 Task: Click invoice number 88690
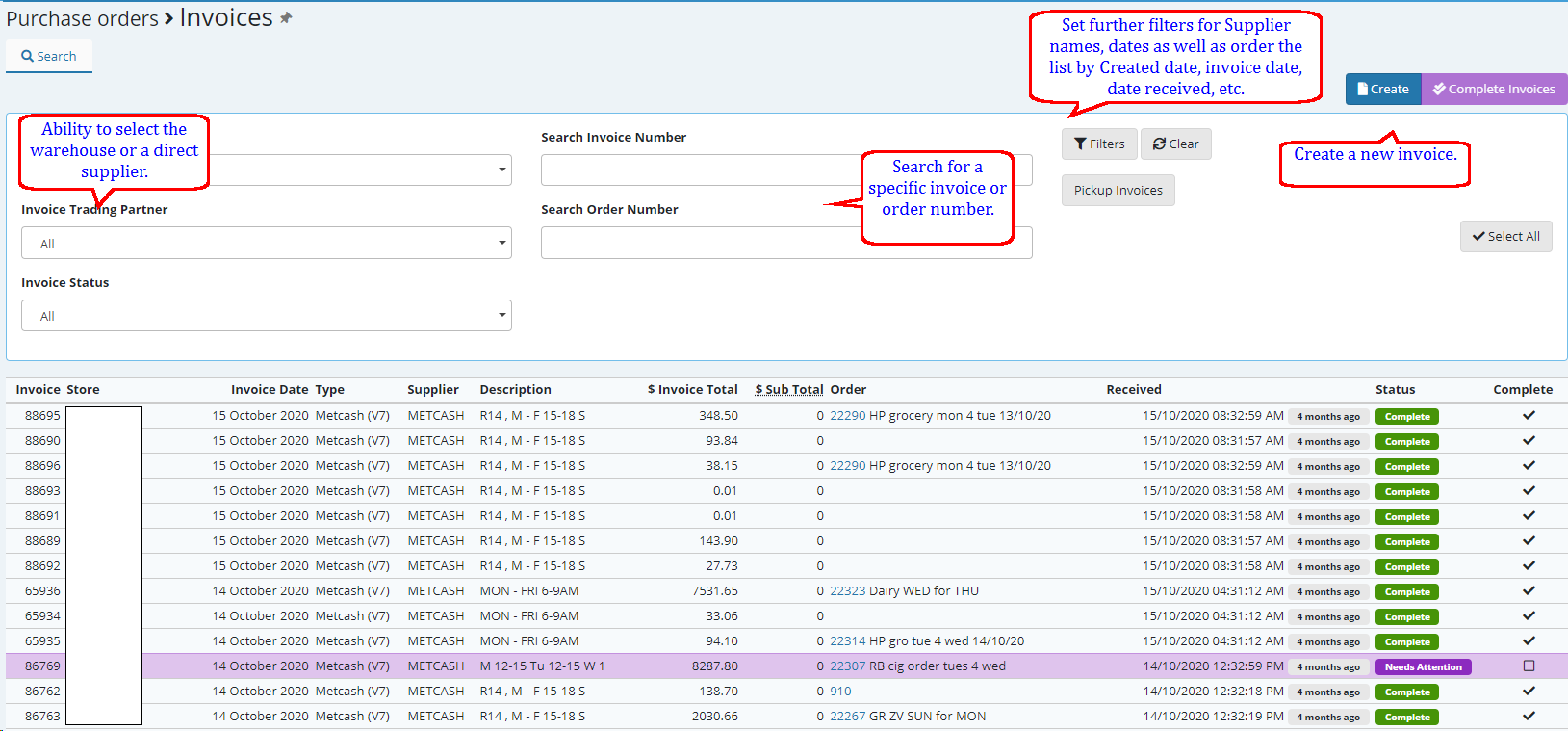pyautogui.click(x=42, y=440)
